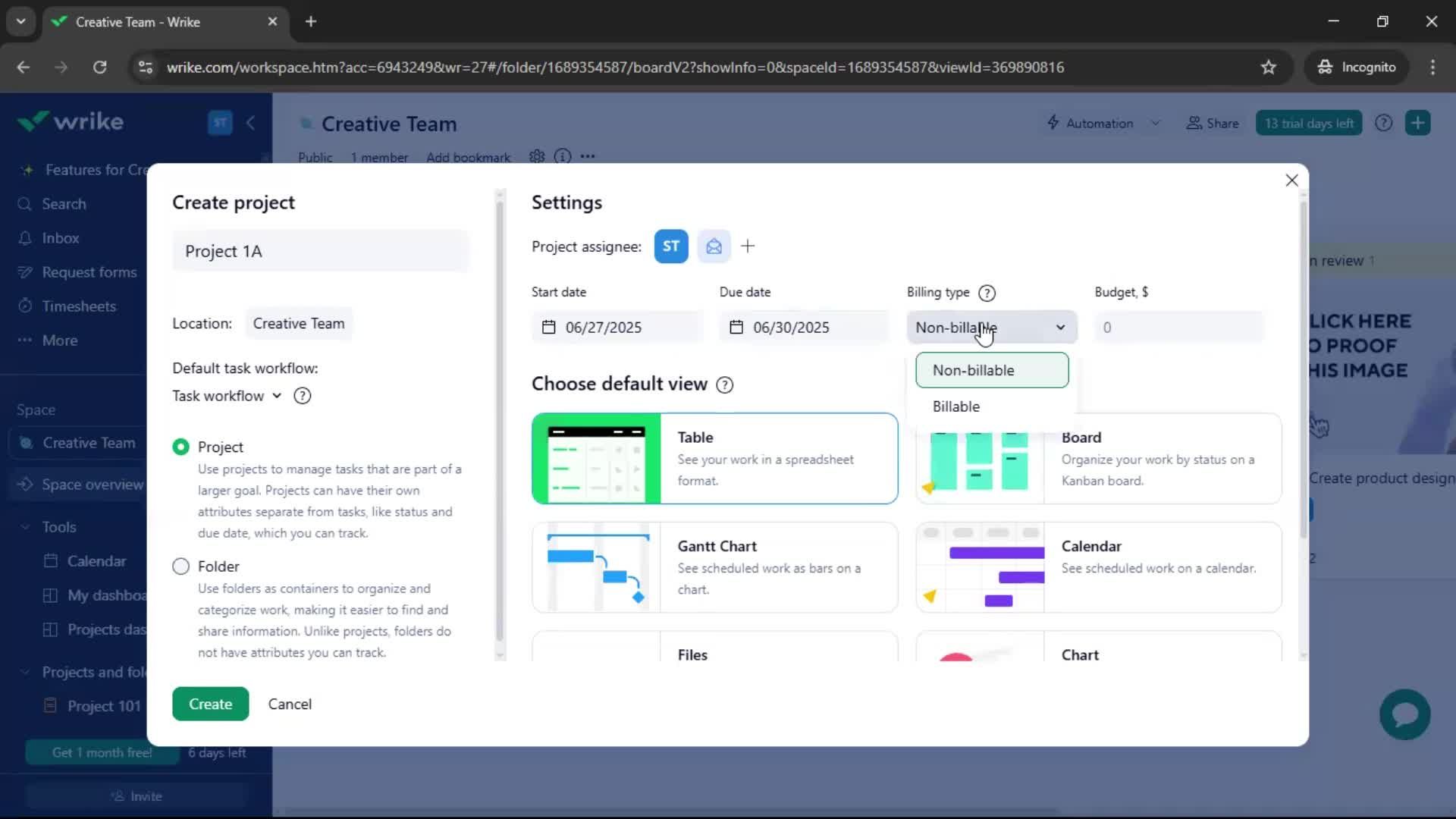The width and height of the screenshot is (1456, 819).
Task: Open a new browser tab
Action: pos(311,22)
